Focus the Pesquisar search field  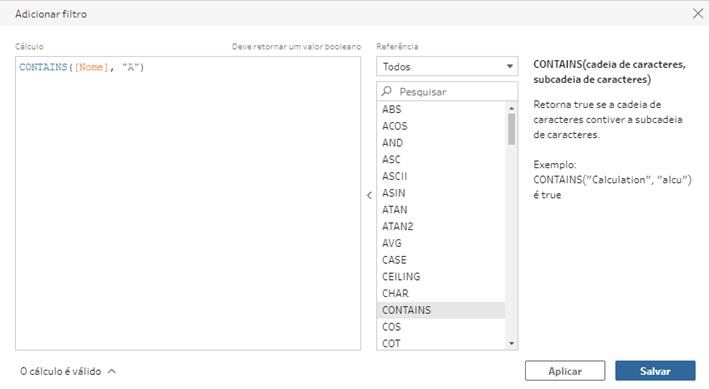coord(447,91)
